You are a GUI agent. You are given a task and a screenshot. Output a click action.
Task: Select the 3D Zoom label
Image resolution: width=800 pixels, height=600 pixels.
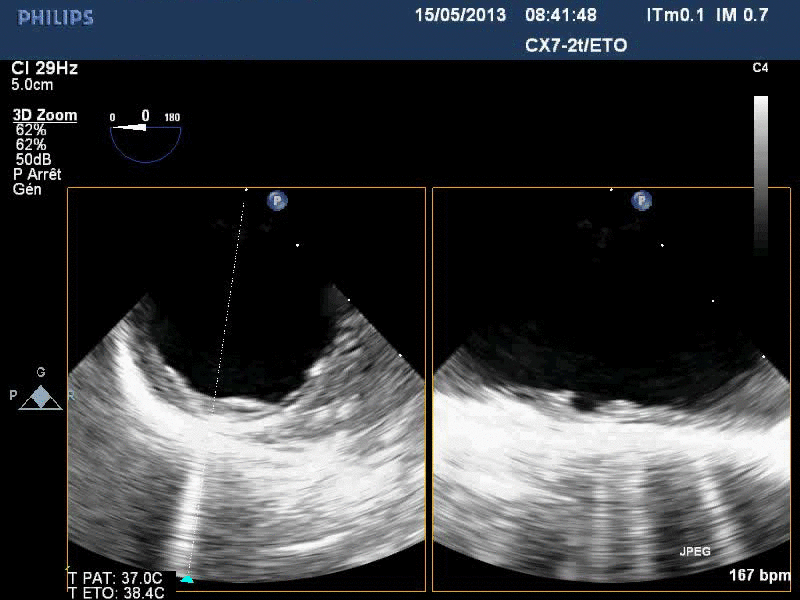click(45, 115)
